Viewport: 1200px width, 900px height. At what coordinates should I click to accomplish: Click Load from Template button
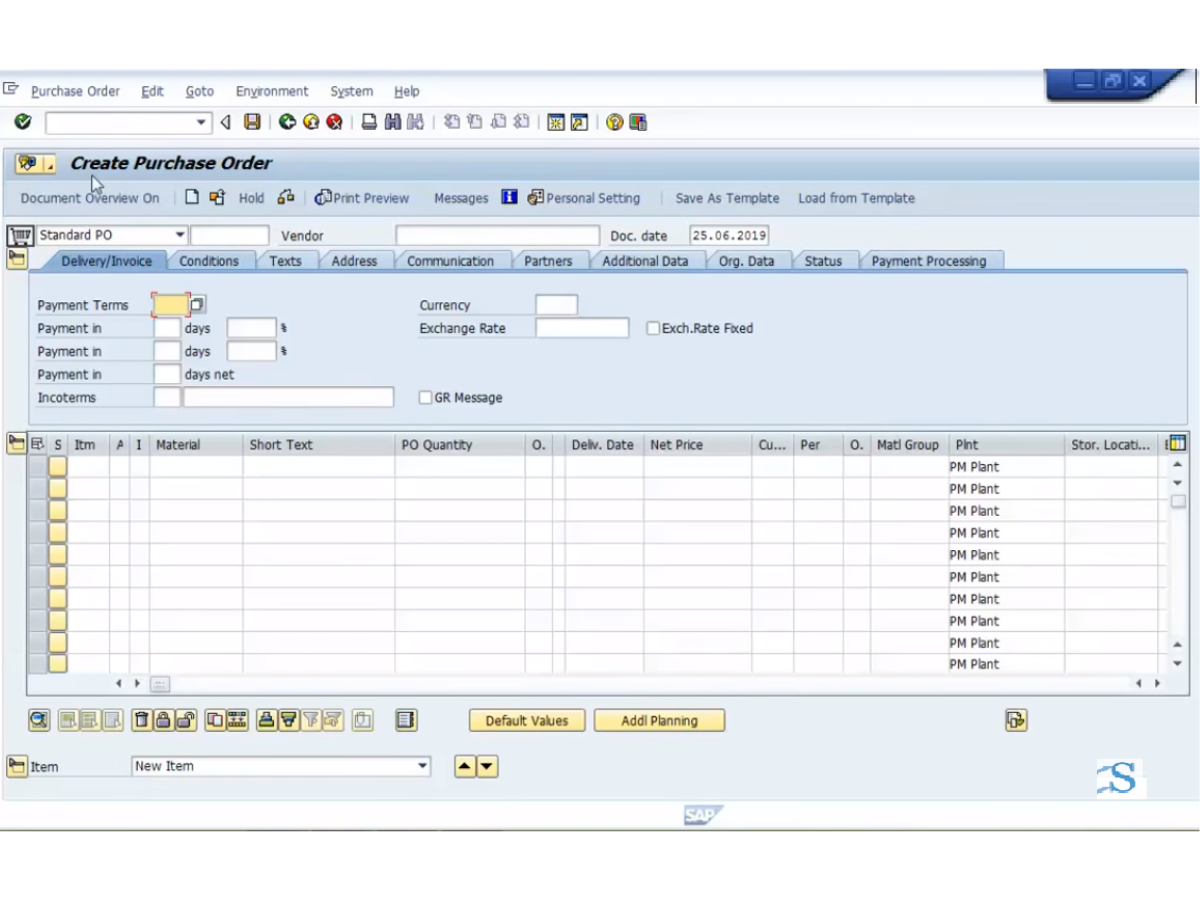(x=856, y=198)
